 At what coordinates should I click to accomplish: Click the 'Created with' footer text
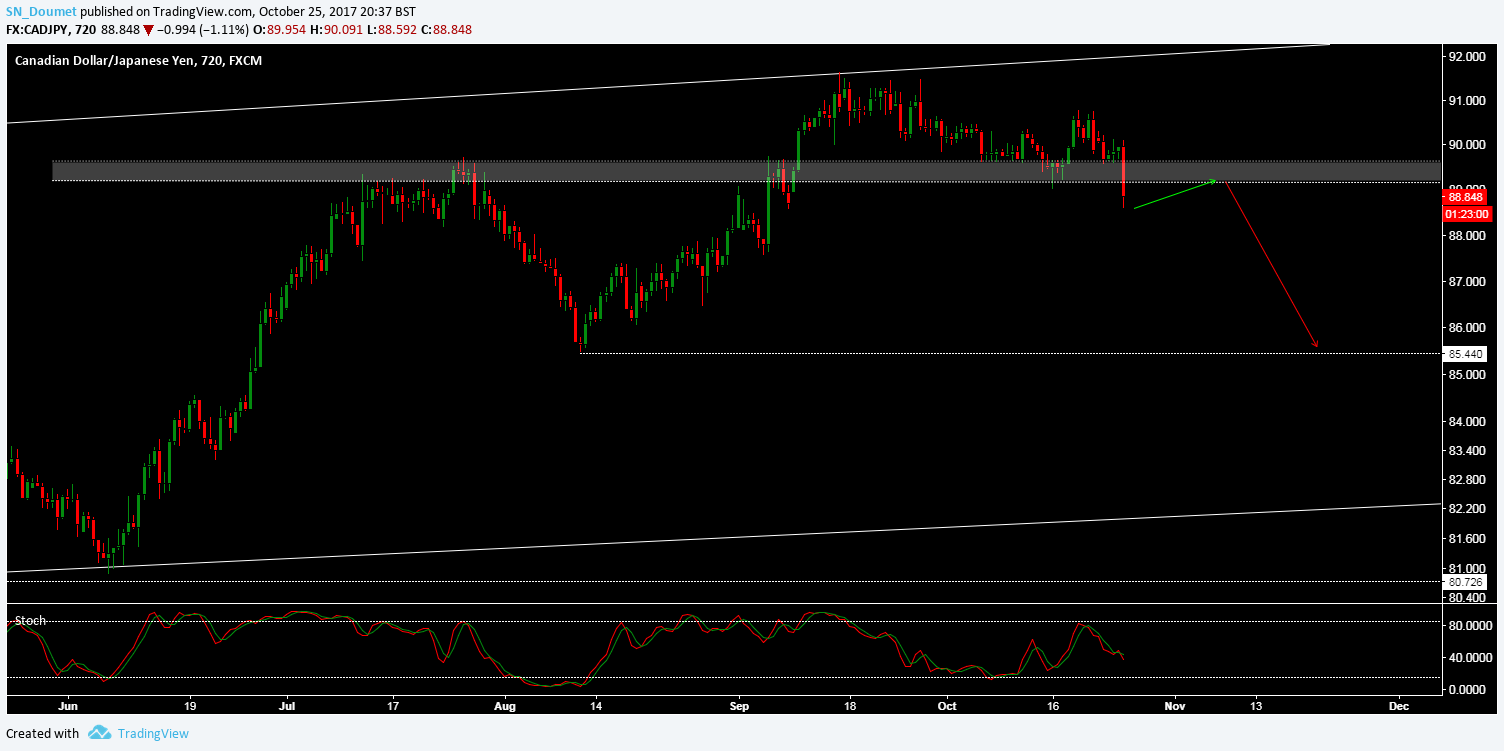click(x=43, y=733)
